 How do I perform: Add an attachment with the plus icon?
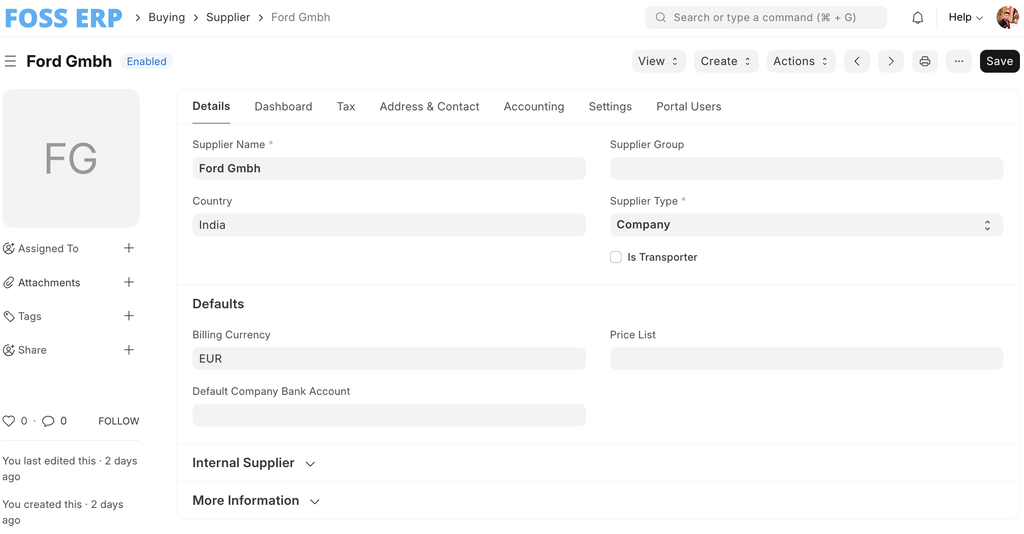tap(129, 282)
